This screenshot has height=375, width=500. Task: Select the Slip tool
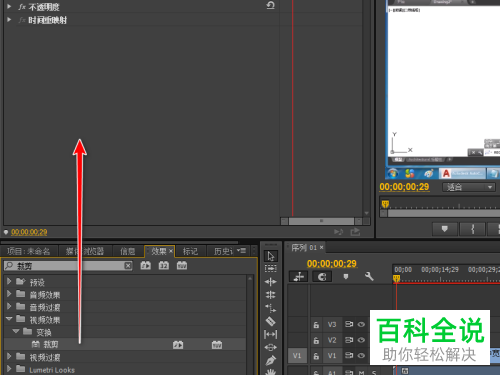(x=270, y=334)
